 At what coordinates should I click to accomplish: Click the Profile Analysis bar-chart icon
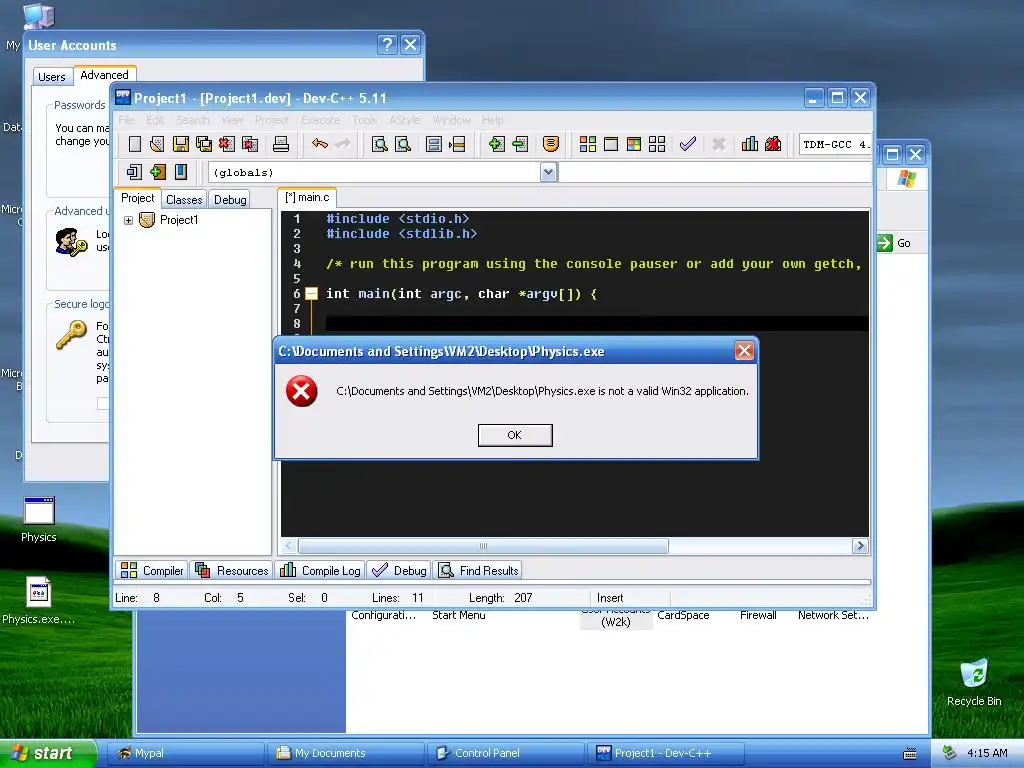coord(750,144)
